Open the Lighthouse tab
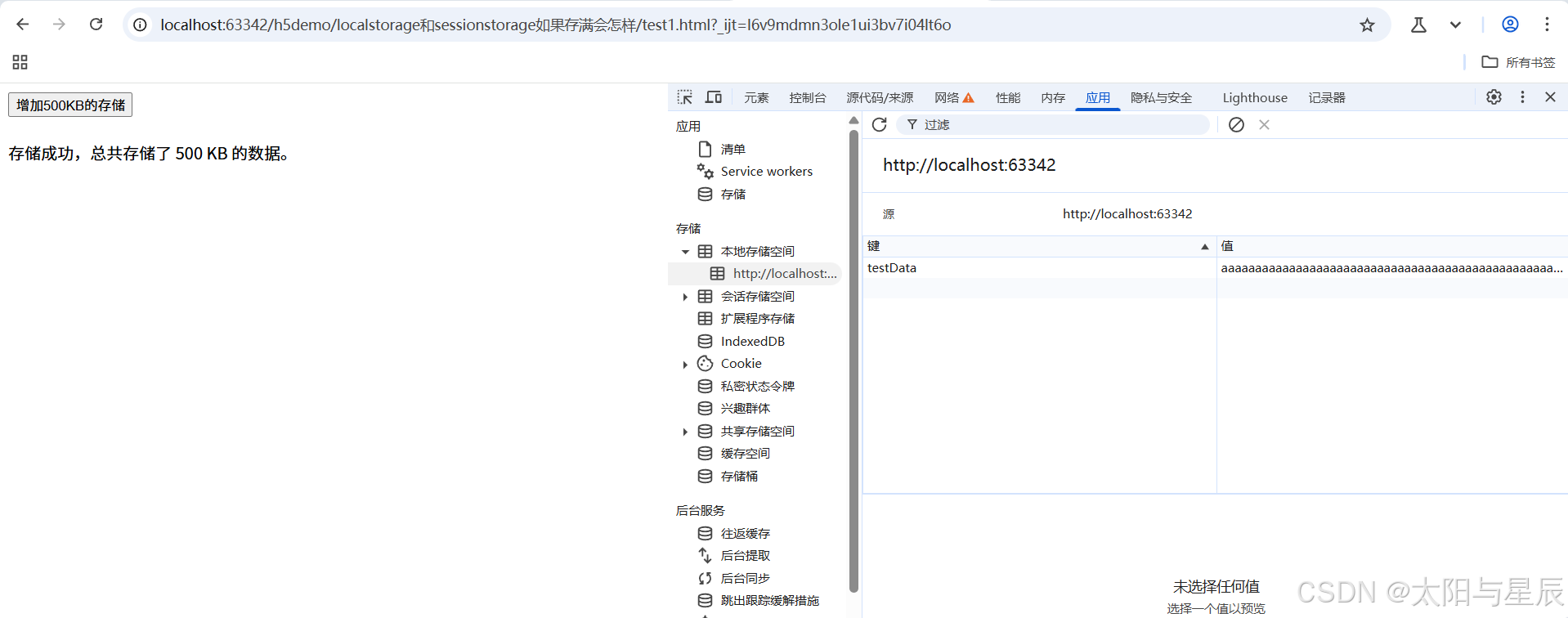Screen dimensions: 1568x618 [1255, 98]
